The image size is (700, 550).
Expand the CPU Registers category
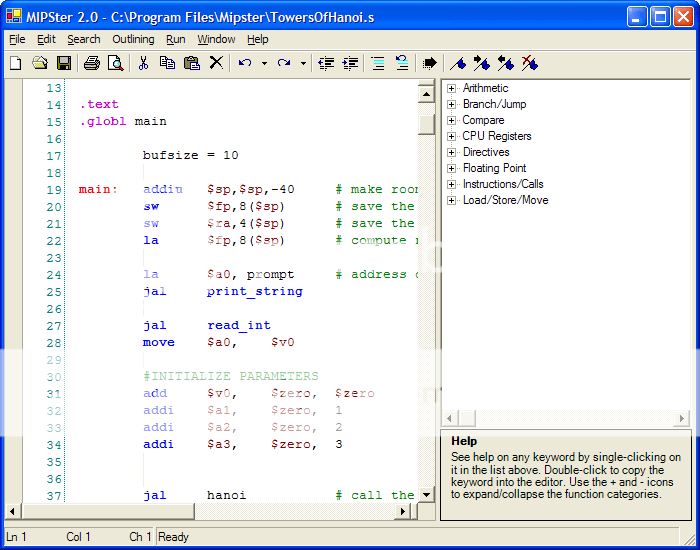click(451, 137)
